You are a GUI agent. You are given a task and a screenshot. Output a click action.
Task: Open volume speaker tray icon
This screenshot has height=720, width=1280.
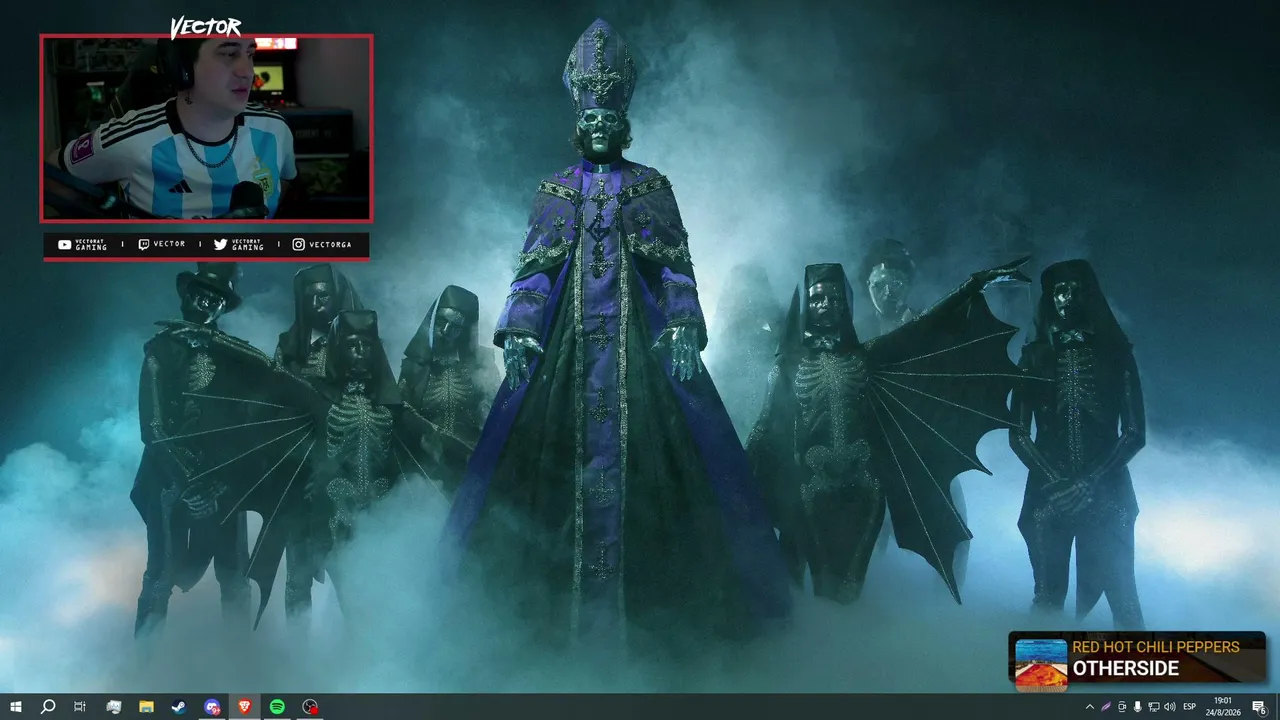1170,707
